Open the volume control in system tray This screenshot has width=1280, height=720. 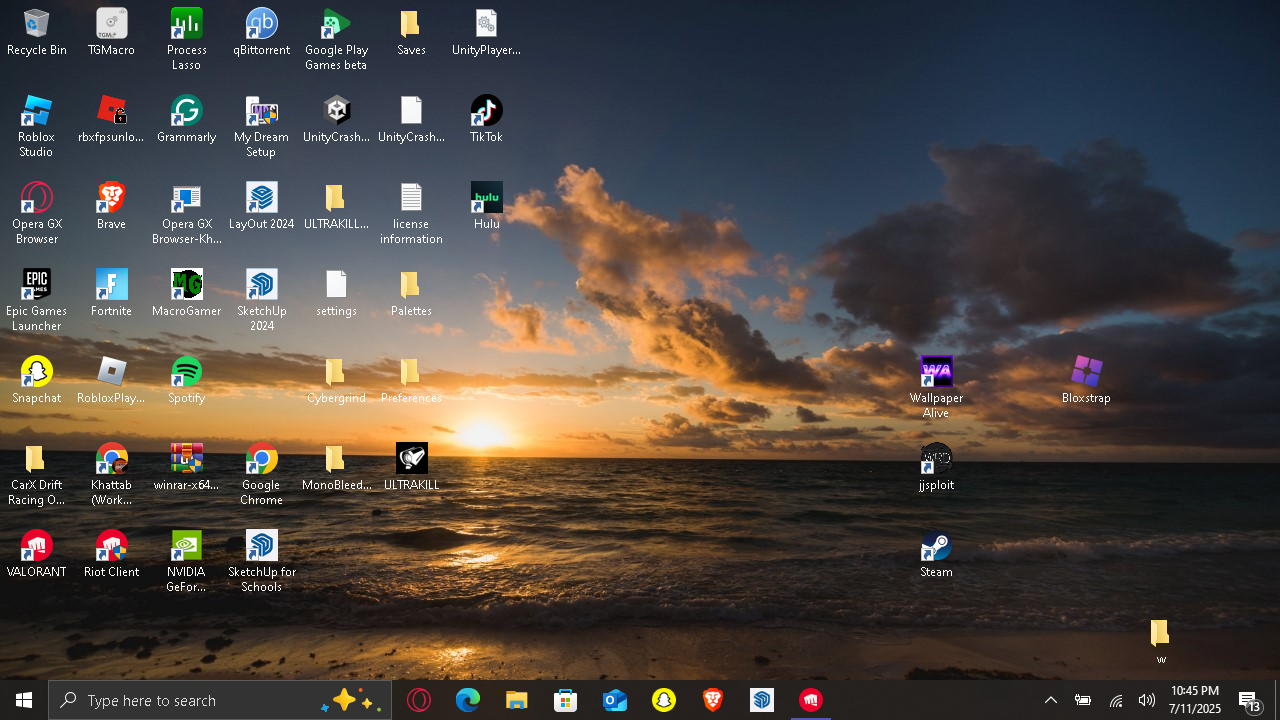1147,700
